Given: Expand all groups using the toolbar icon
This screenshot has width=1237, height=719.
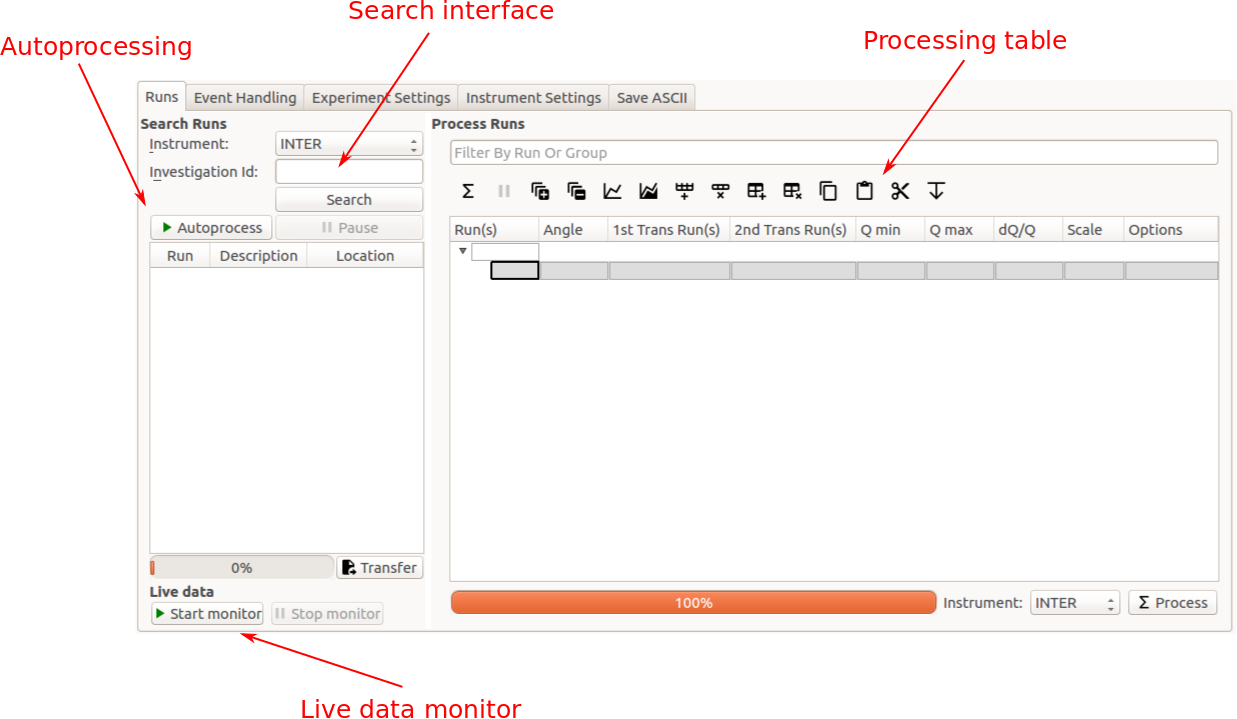Looking at the screenshot, I should click(x=540, y=191).
